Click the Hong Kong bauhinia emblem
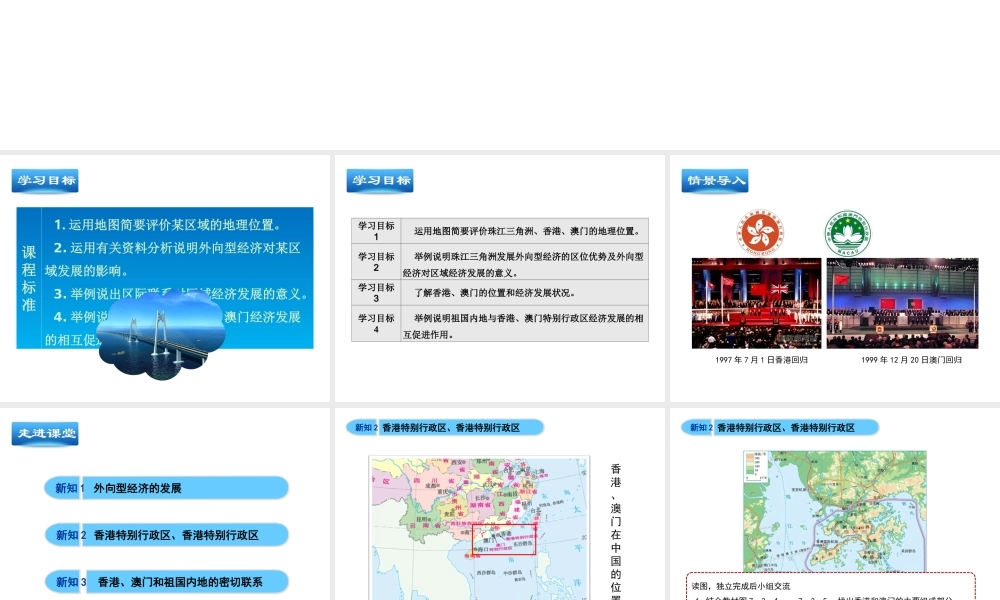Viewport: 1000px width, 600px height. [x=760, y=232]
